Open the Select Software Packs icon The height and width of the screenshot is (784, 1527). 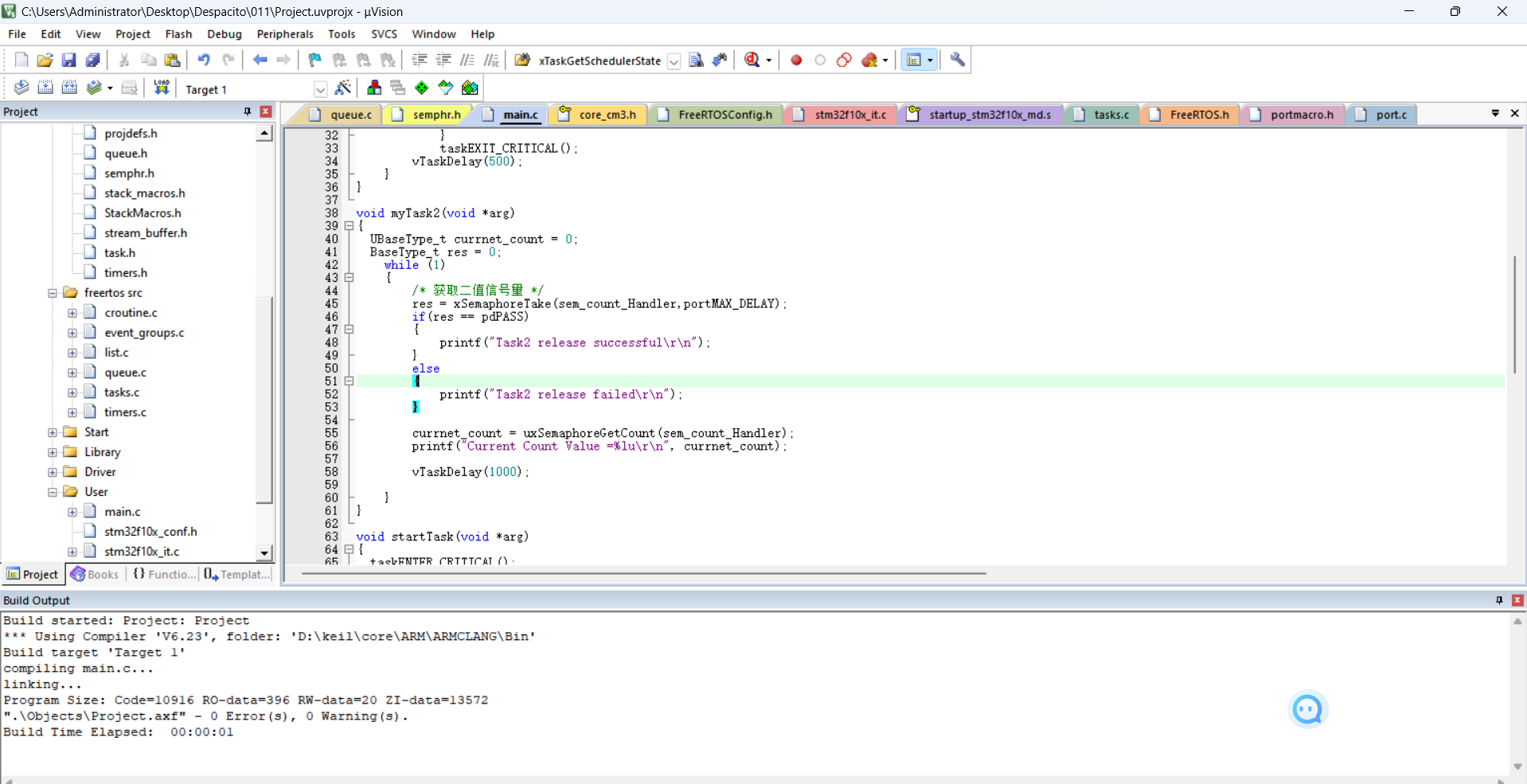(446, 88)
